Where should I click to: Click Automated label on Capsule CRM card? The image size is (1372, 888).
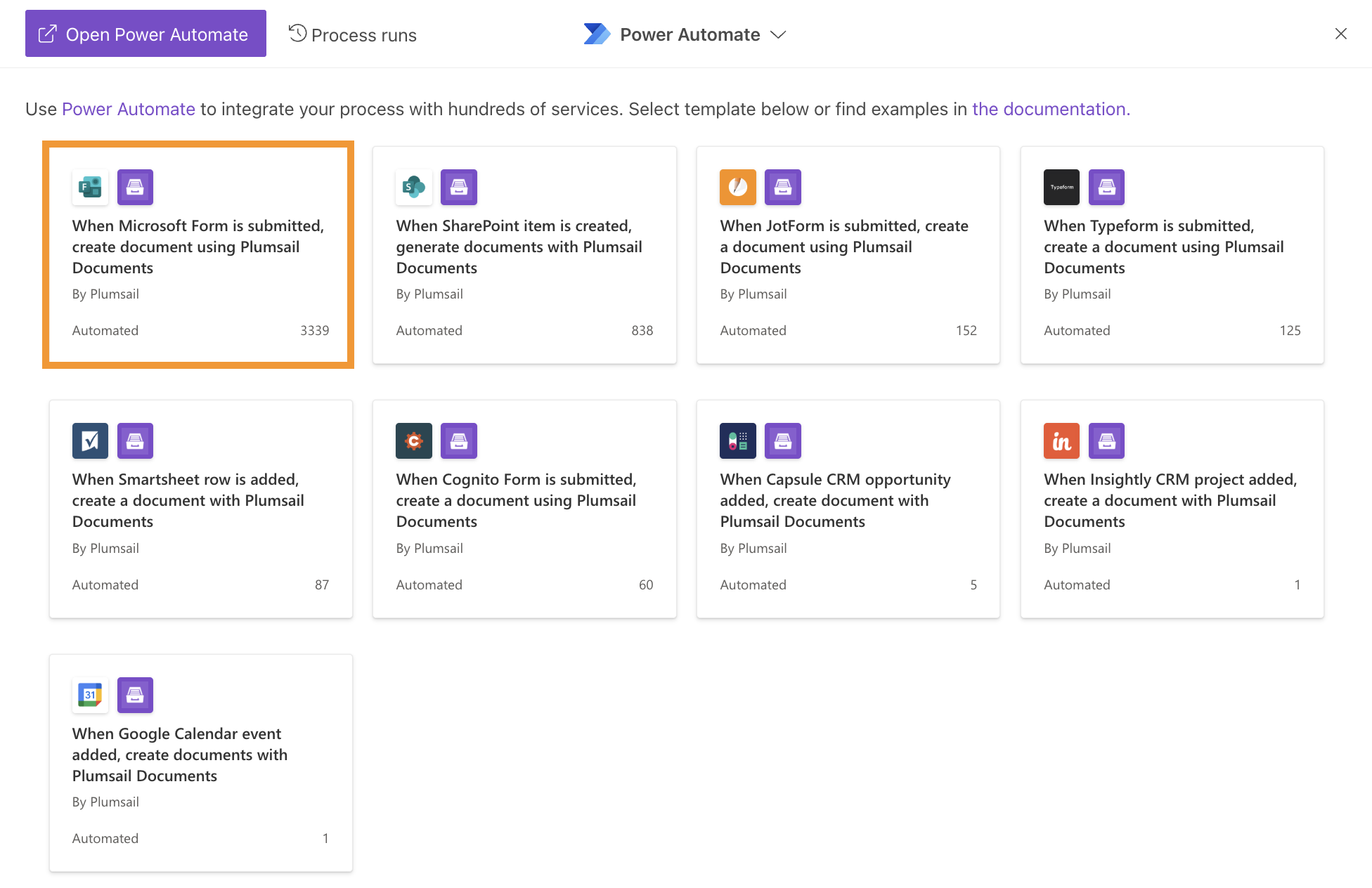(x=753, y=585)
